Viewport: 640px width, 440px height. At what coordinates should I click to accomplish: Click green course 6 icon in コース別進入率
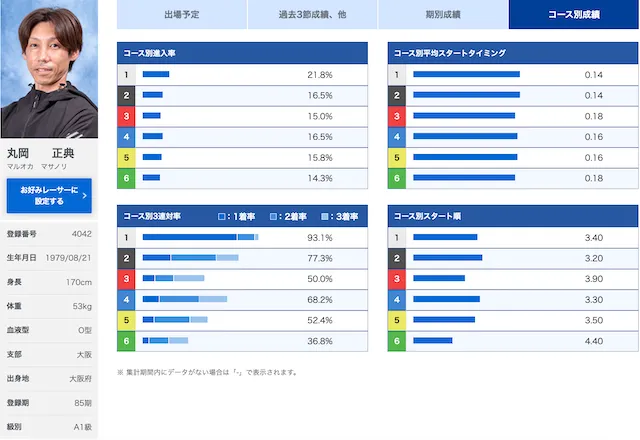126,178
